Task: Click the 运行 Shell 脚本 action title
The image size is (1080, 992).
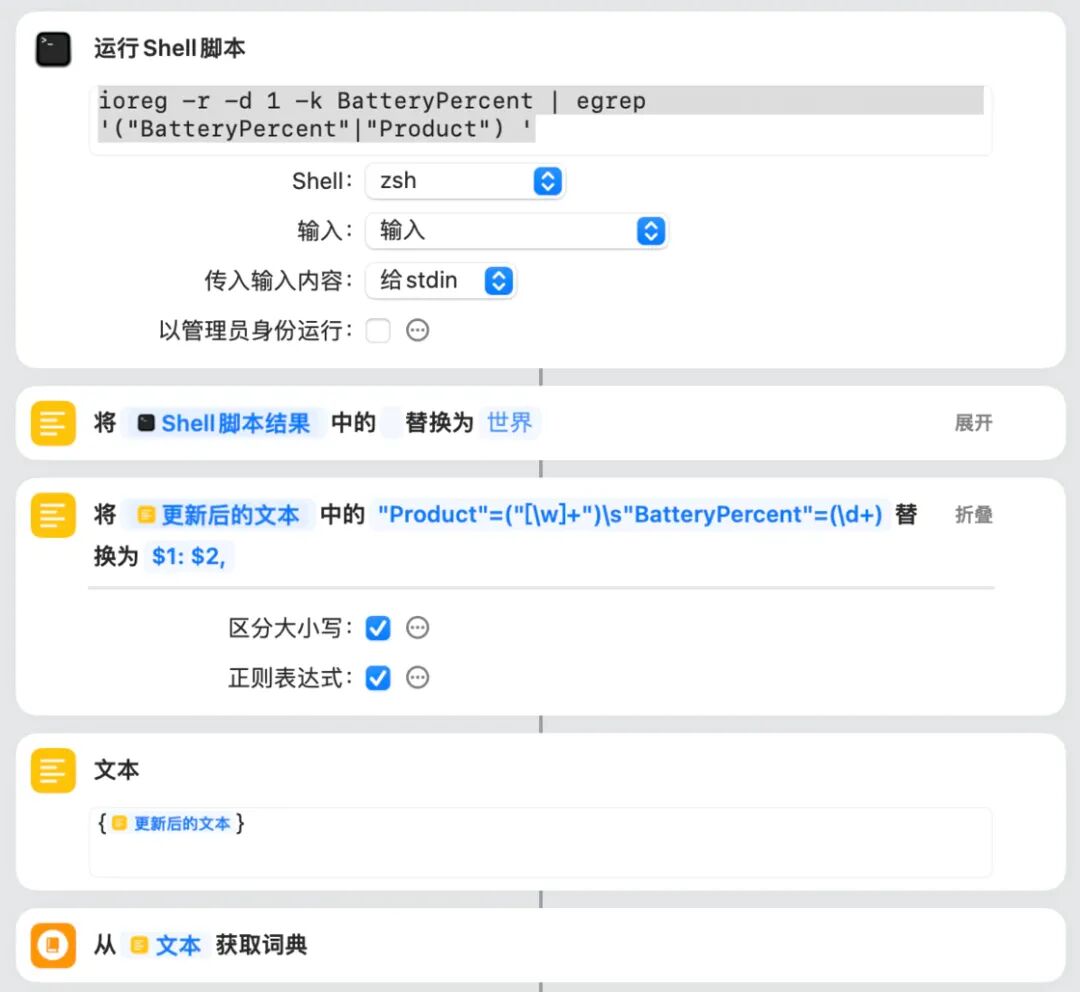Action: 169,48
